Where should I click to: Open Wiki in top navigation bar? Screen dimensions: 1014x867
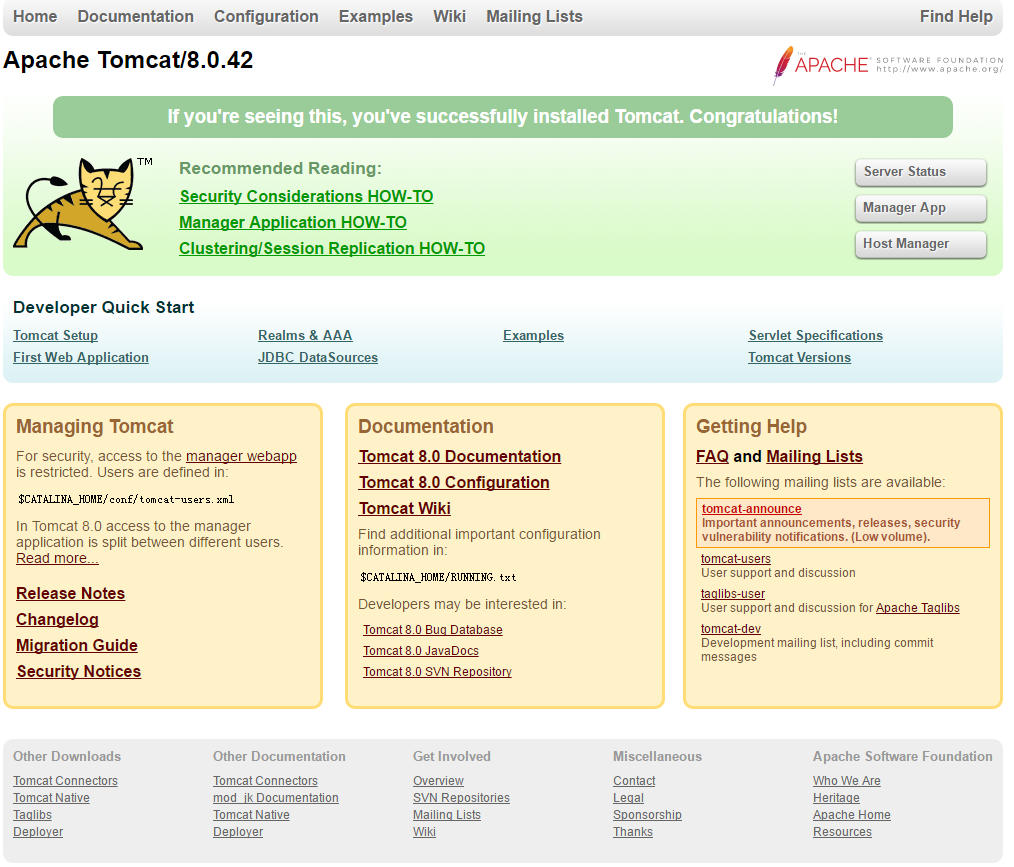coord(449,16)
